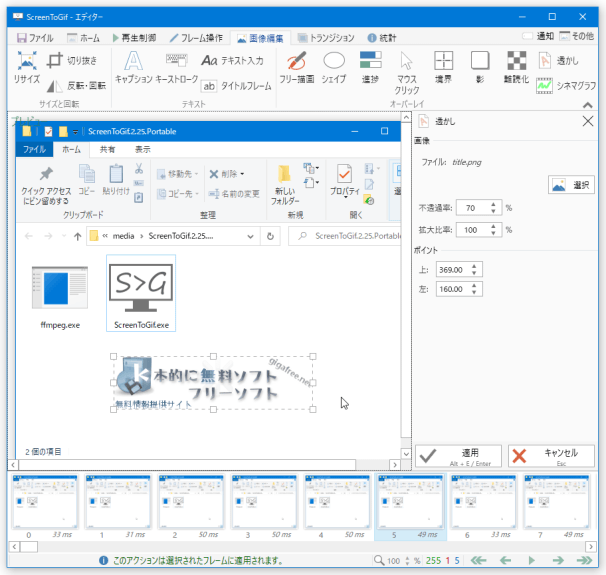Select the マウスクリック (Mouse click) overlay
606x575 pixels.
tap(407, 70)
